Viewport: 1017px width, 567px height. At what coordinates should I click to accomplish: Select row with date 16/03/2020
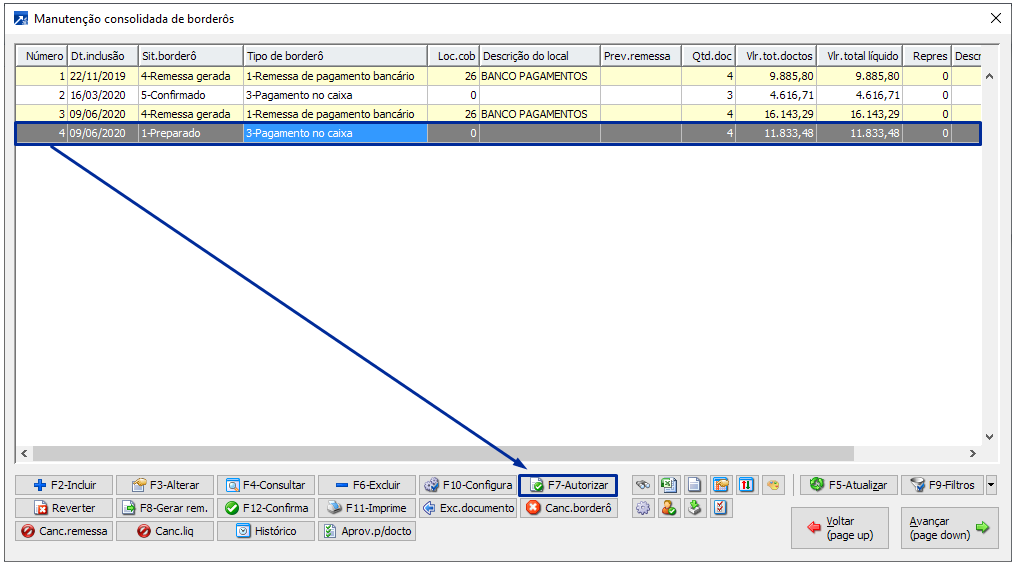point(497,95)
